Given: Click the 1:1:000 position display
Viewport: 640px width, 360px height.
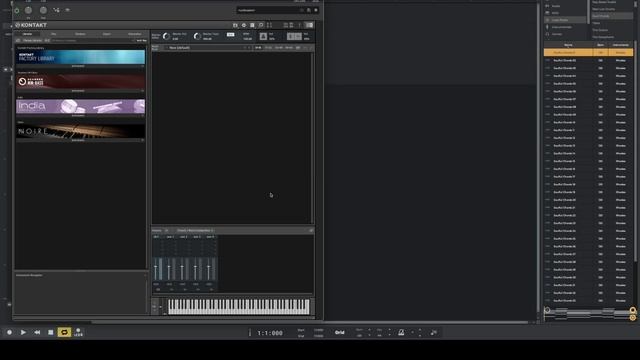Looking at the screenshot, I should pos(270,333).
